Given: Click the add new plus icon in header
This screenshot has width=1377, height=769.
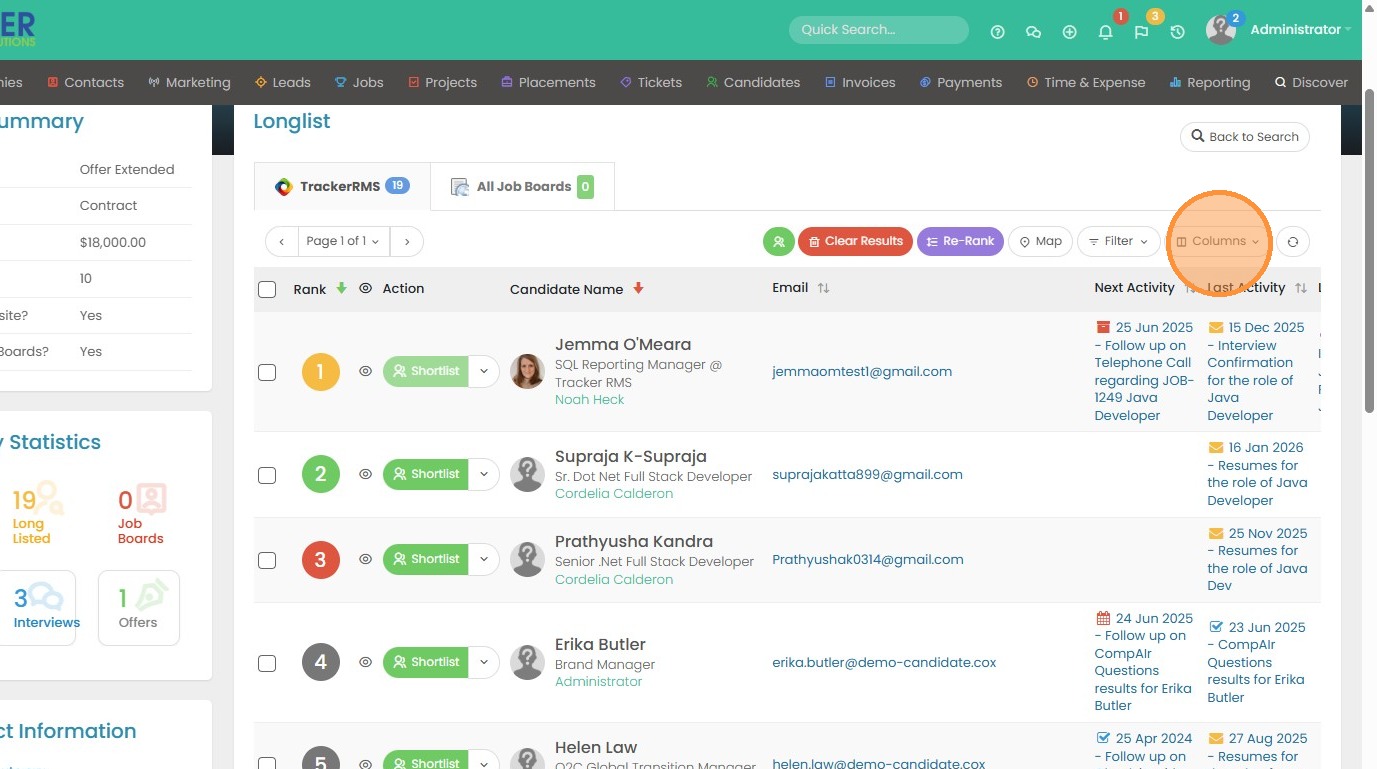Looking at the screenshot, I should [1069, 31].
